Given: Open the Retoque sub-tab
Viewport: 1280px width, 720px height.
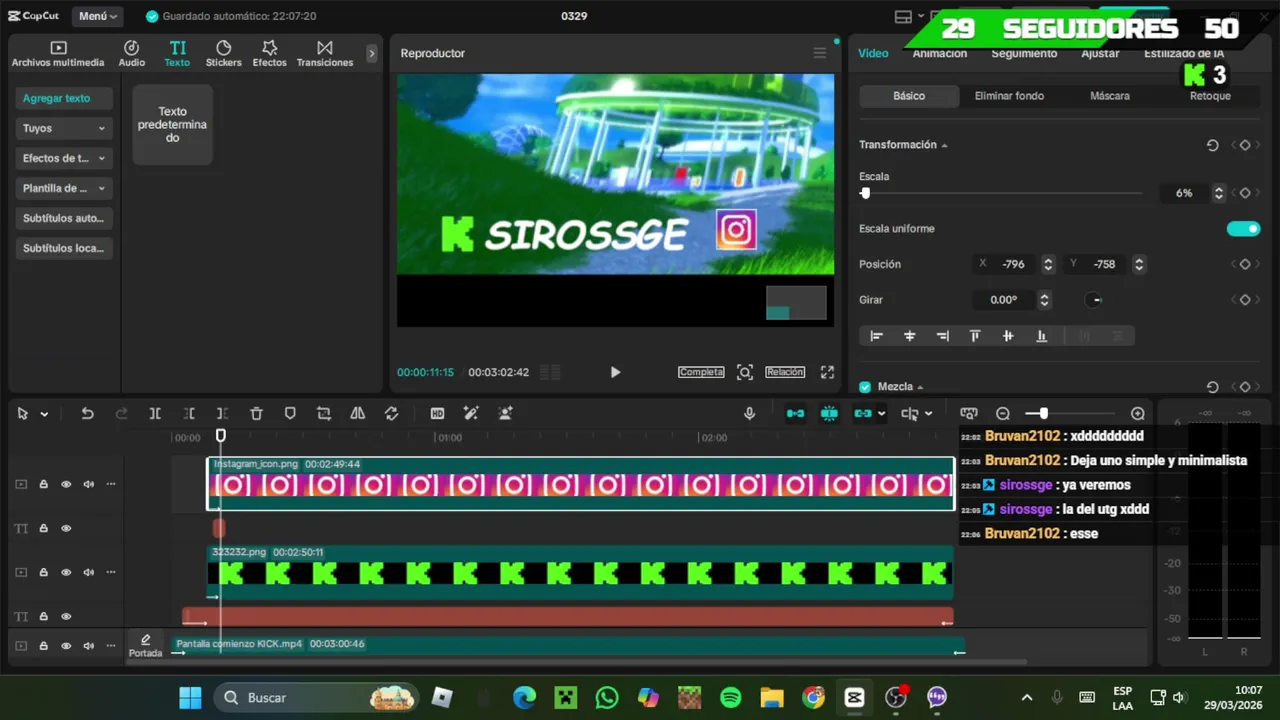Looking at the screenshot, I should coord(1210,96).
